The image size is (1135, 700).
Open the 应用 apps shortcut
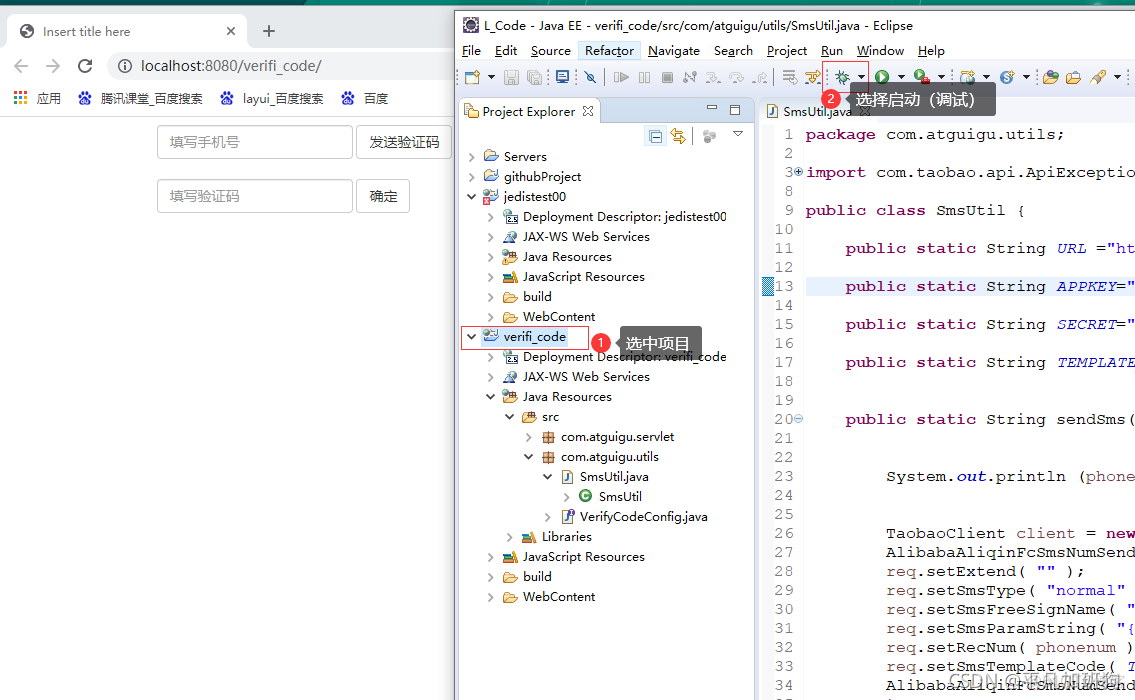(x=38, y=98)
